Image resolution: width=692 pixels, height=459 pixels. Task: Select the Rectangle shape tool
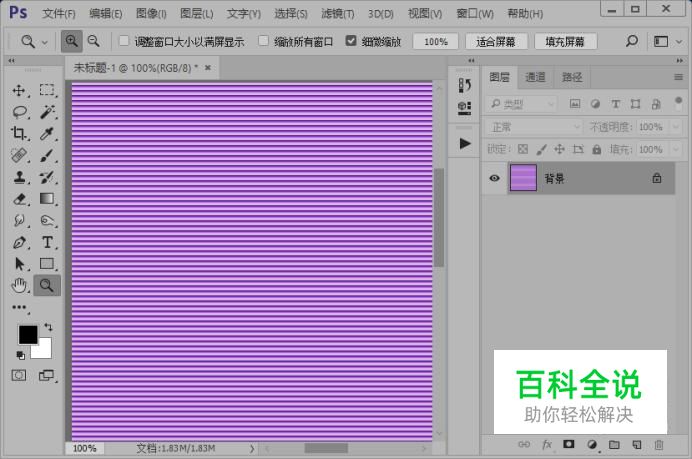[x=47, y=263]
